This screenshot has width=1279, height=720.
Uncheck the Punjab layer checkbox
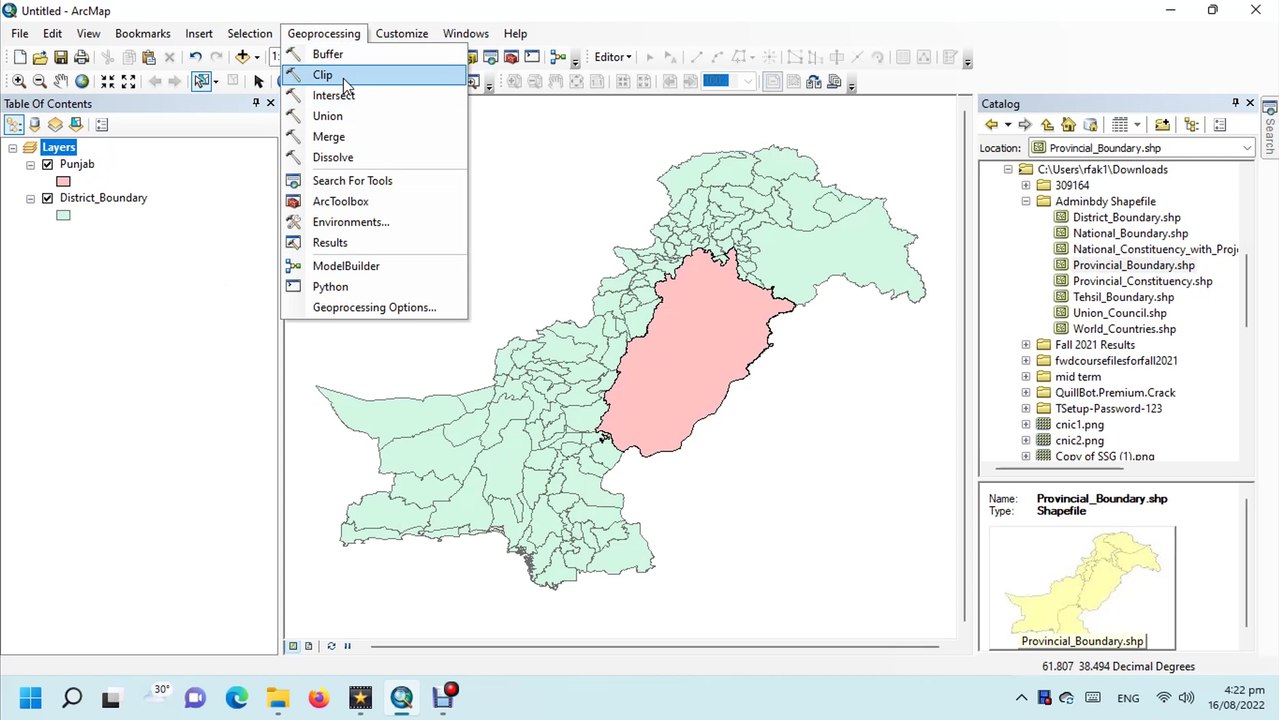coord(47,164)
